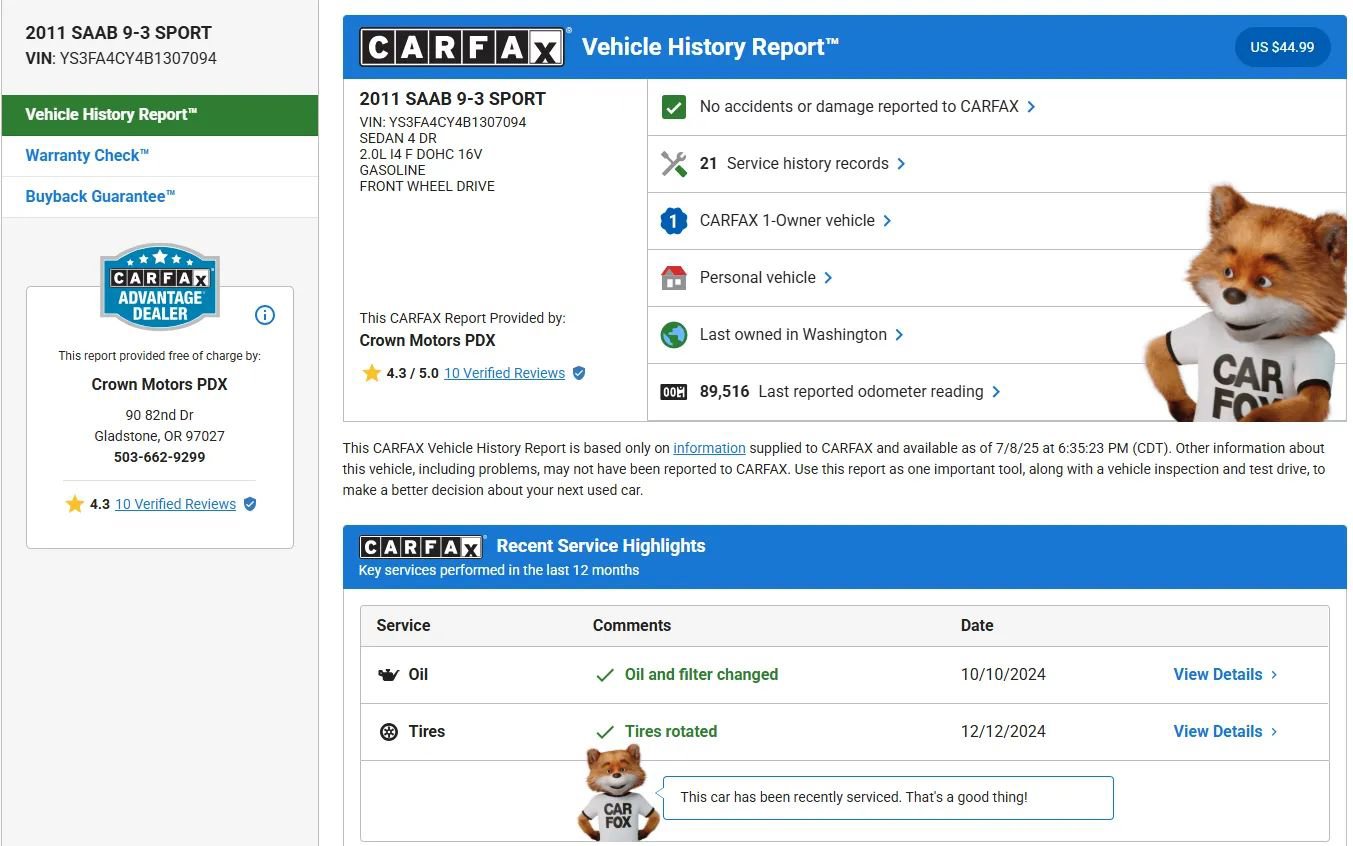Open the Warranty Check tab
Viewport: 1353px width, 846px height.
[x=87, y=156]
